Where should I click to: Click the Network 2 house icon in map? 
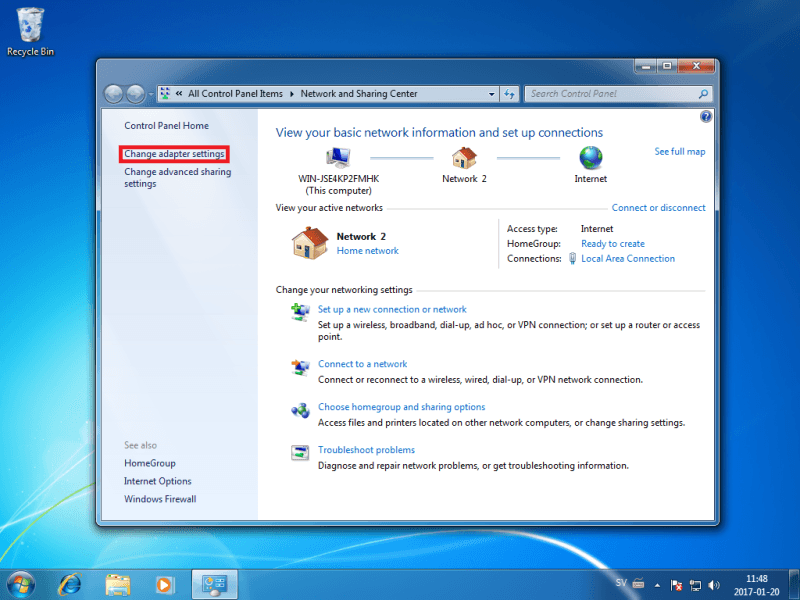[464, 158]
